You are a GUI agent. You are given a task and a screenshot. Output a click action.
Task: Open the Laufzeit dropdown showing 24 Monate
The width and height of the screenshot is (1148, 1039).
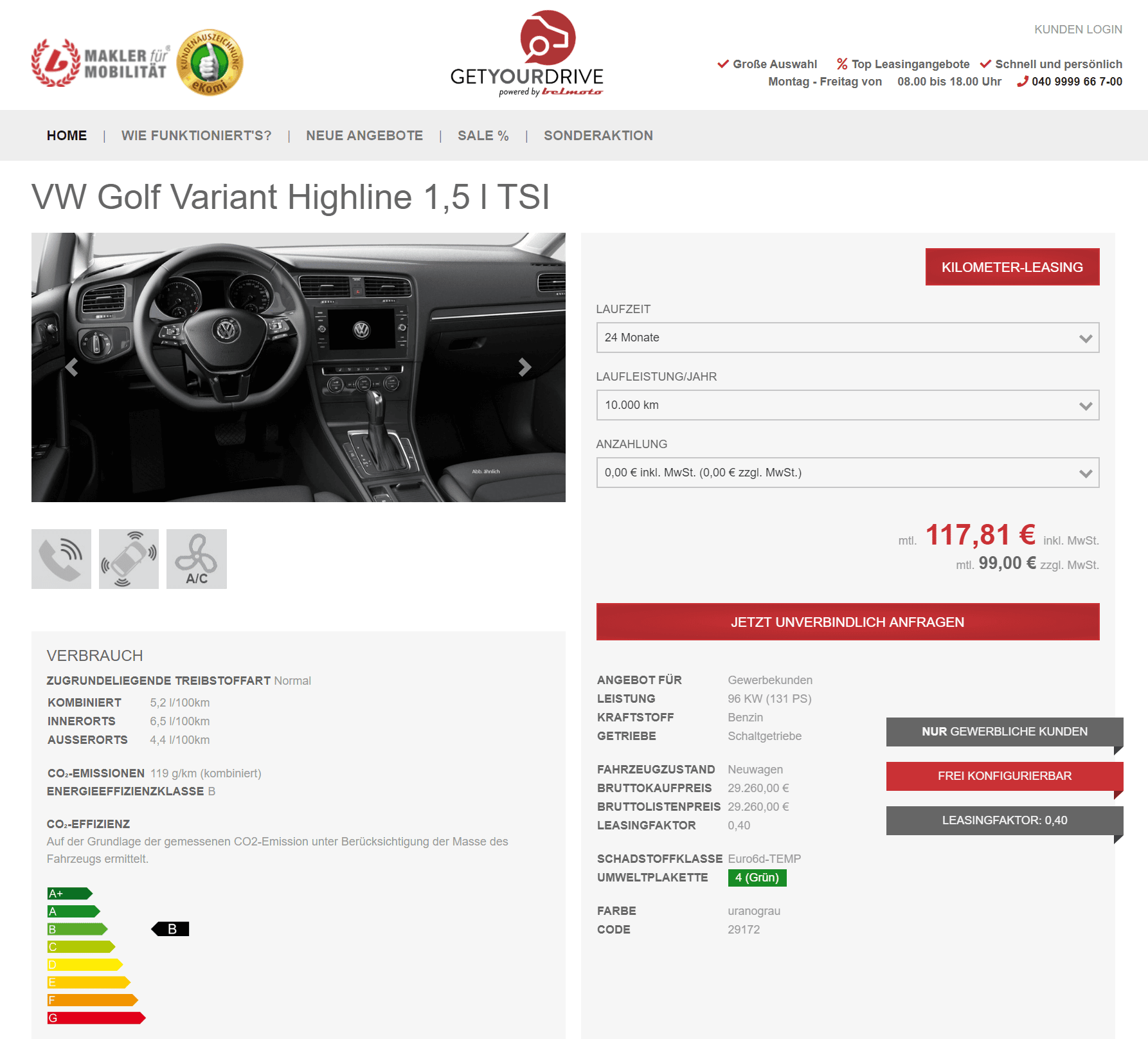[x=848, y=338]
